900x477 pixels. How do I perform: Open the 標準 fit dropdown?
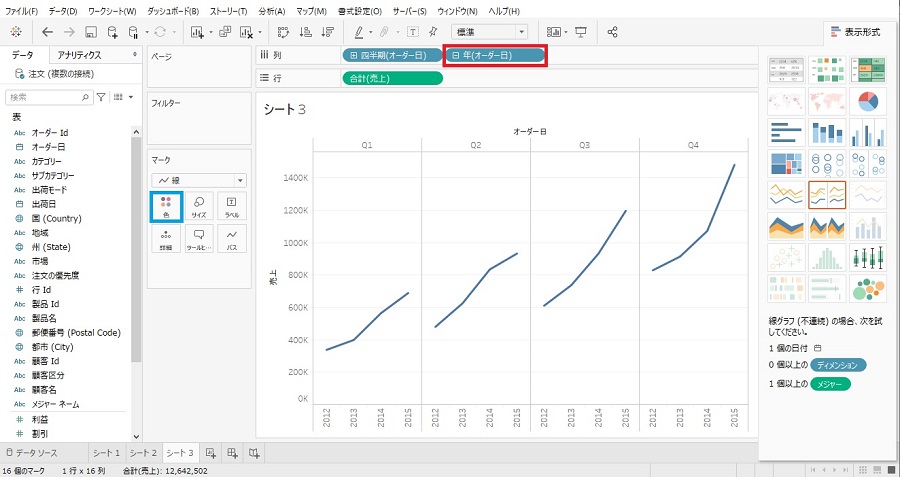491,32
